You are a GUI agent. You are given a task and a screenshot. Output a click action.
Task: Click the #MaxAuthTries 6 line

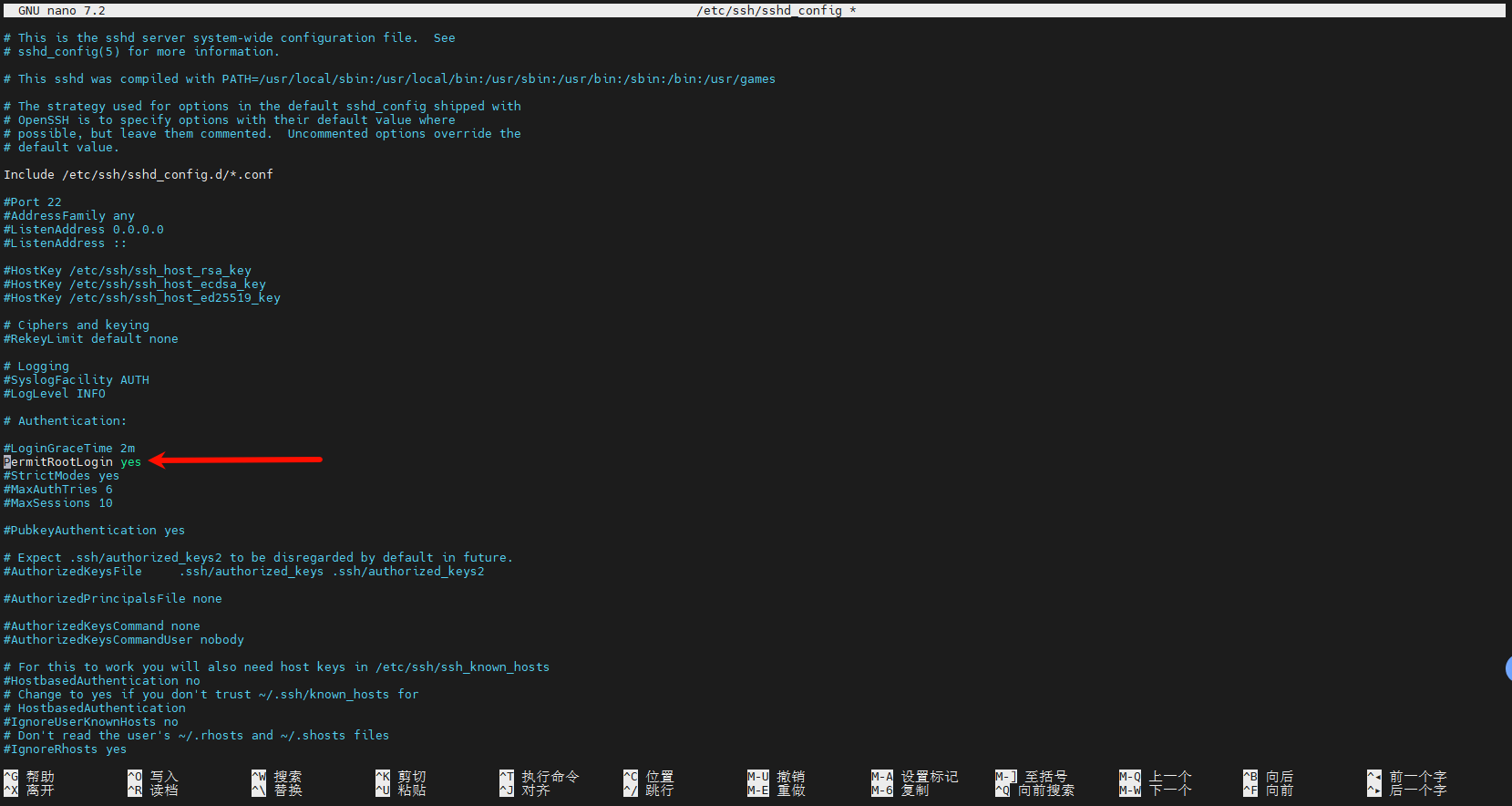(58, 490)
